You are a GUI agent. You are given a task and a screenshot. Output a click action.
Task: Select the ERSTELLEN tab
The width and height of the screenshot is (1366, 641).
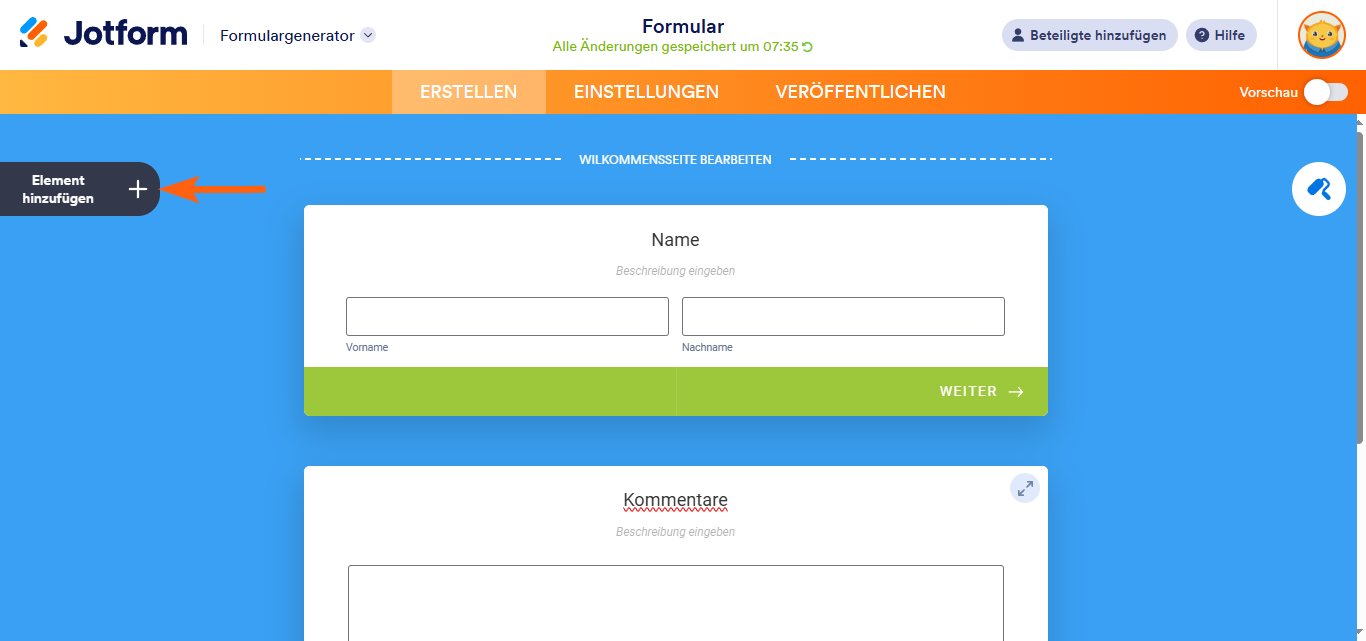[468, 91]
